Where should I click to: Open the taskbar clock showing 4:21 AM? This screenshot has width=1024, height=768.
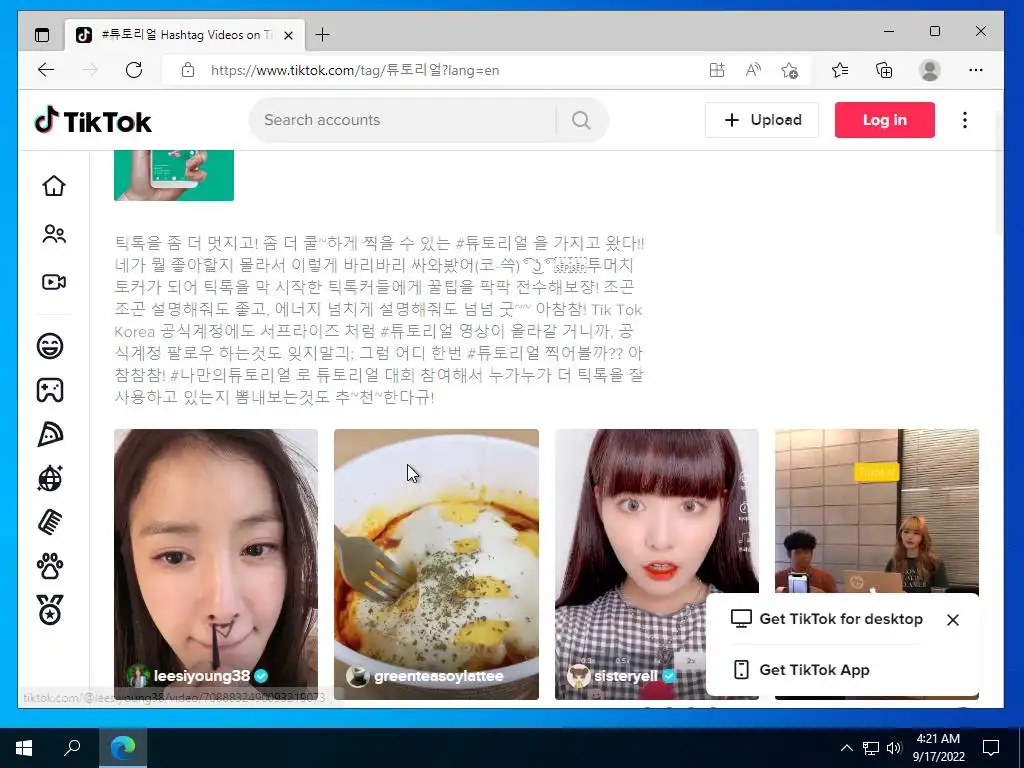coord(938,748)
